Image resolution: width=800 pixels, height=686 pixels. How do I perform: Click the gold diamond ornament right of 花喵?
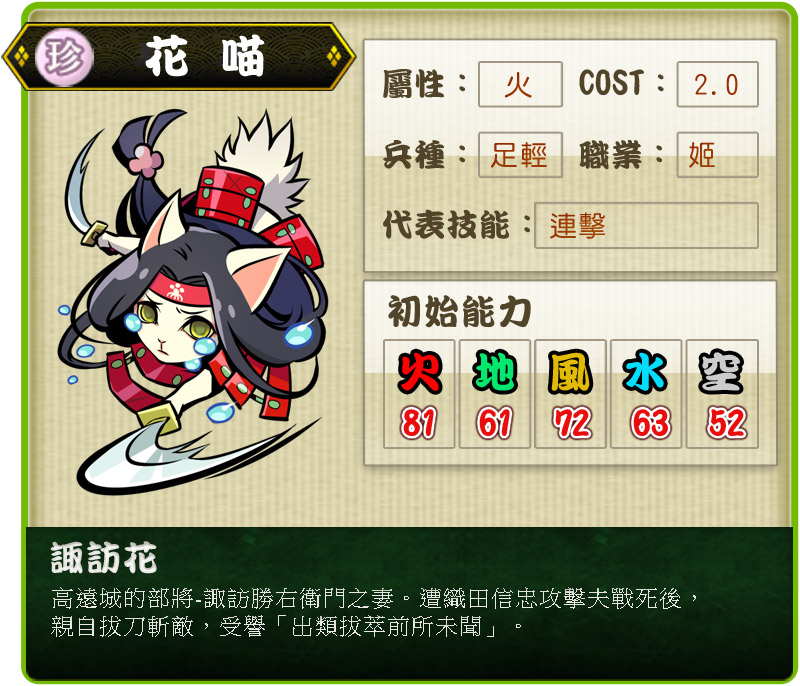334,56
